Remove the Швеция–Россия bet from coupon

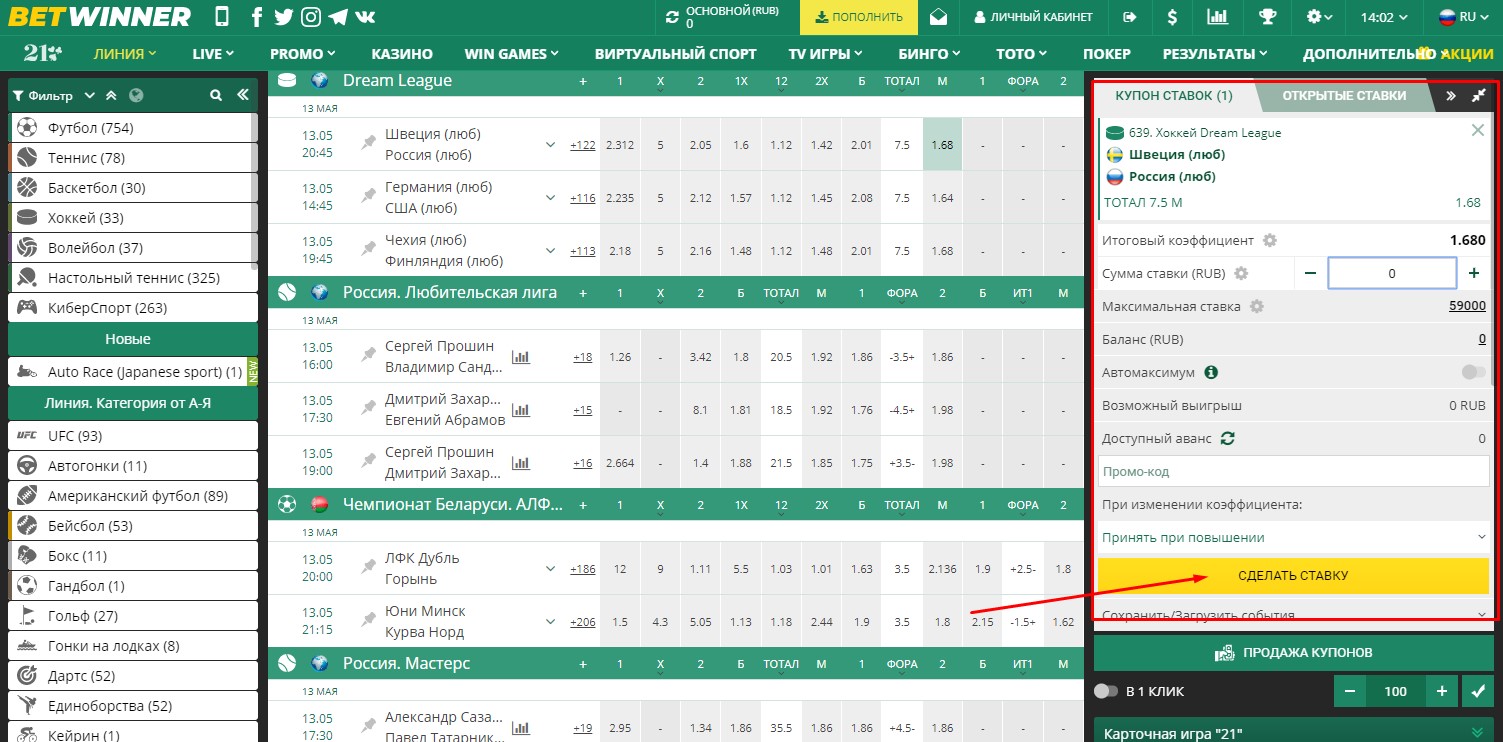[x=1477, y=130]
